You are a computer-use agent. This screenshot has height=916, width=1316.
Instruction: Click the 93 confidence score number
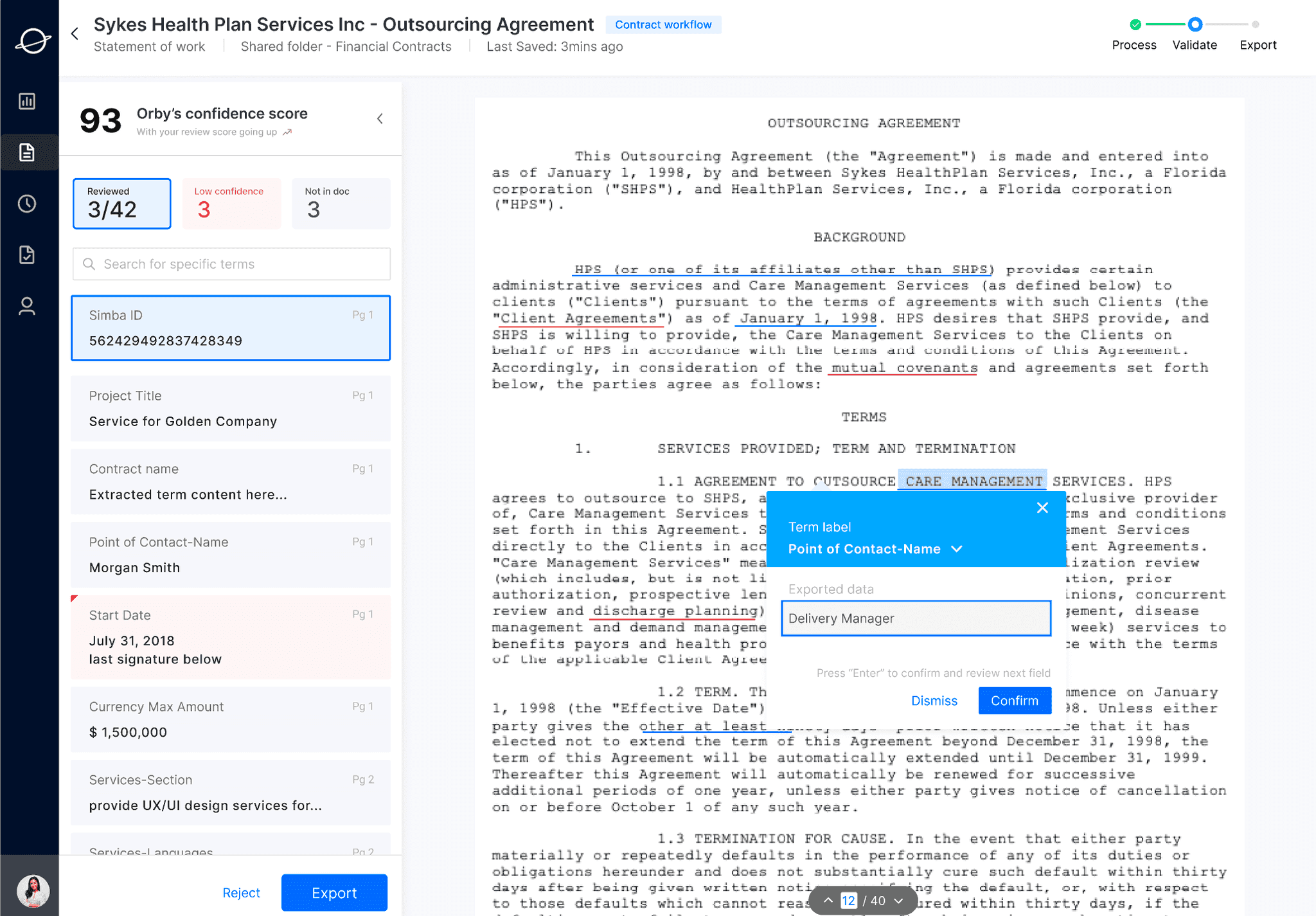pyautogui.click(x=100, y=121)
